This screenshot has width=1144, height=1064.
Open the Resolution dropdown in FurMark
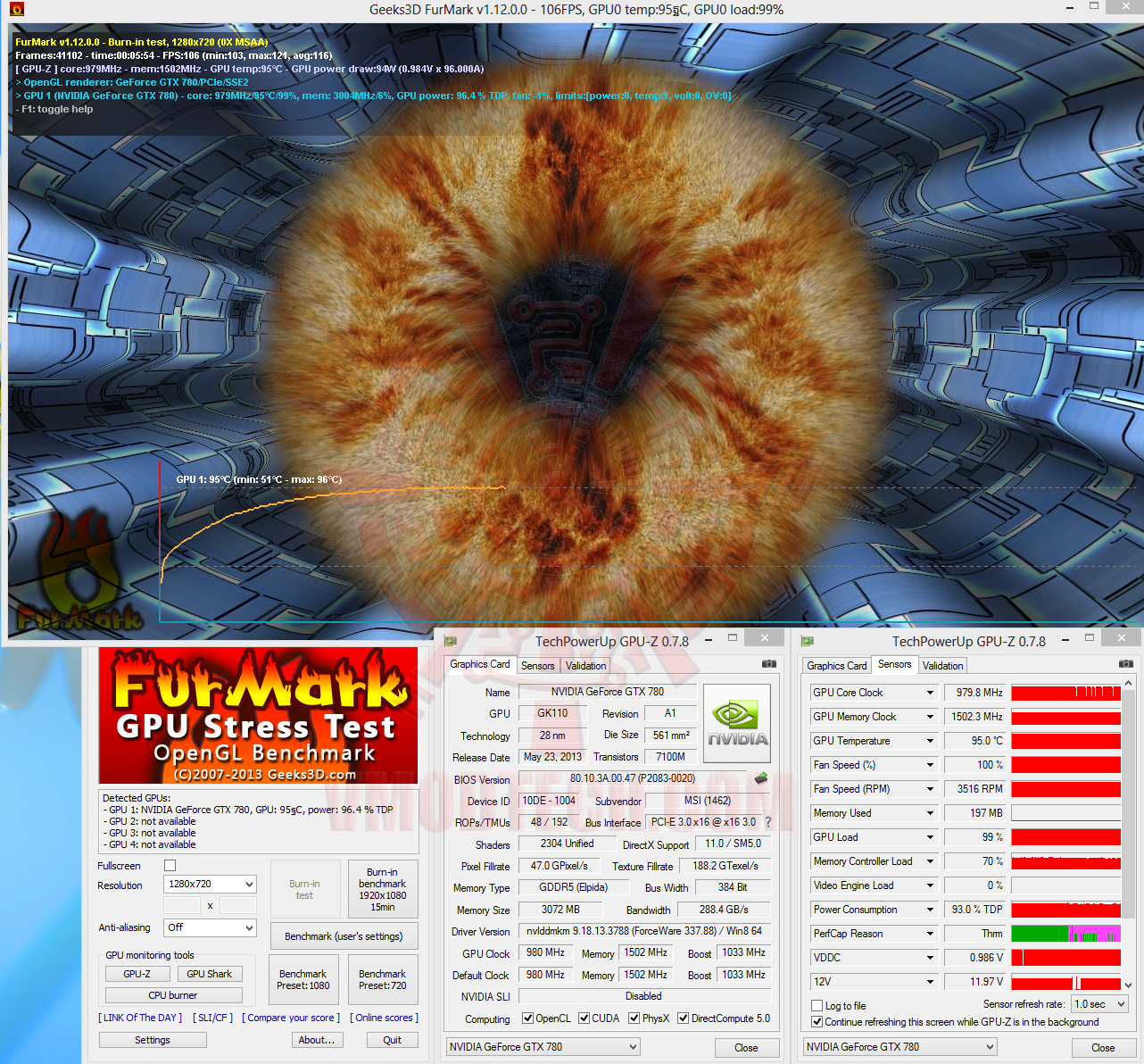point(211,884)
